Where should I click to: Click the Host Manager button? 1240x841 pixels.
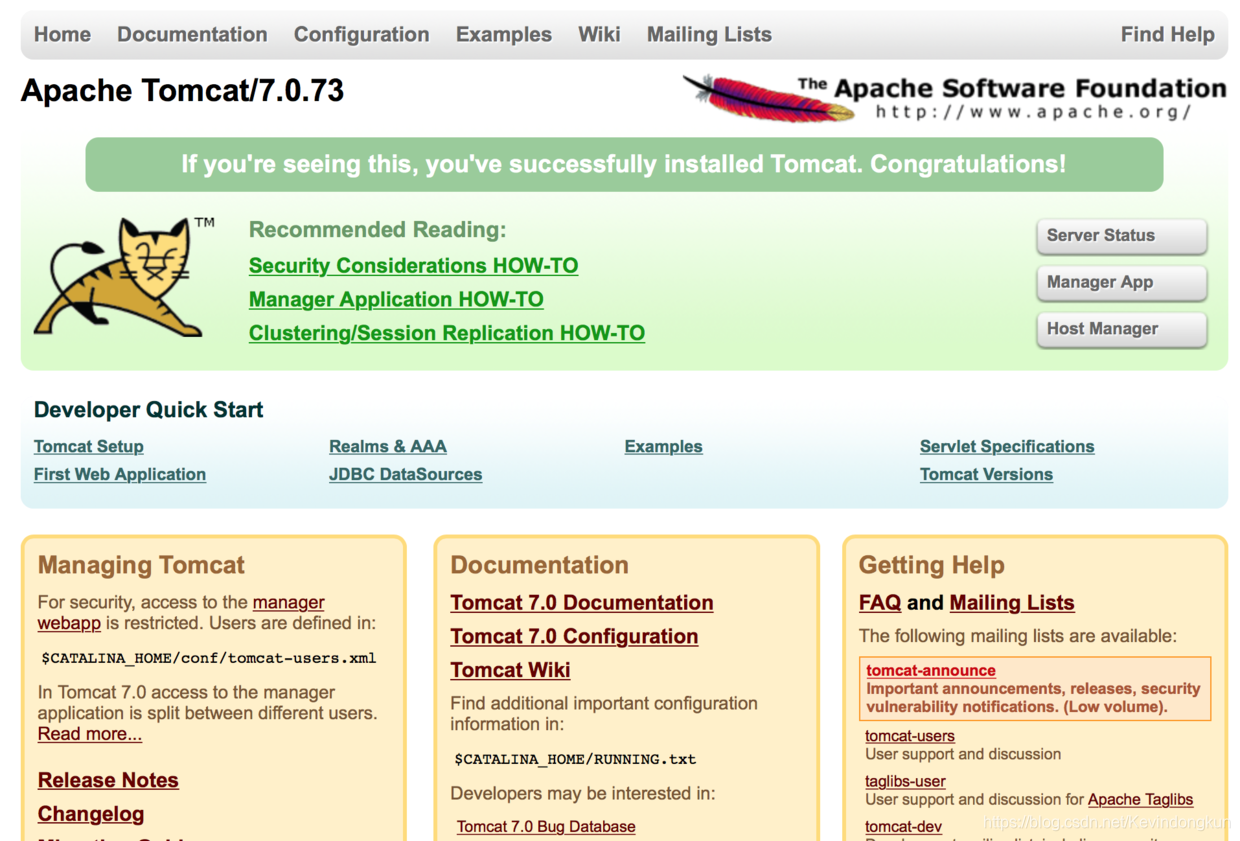[1121, 329]
